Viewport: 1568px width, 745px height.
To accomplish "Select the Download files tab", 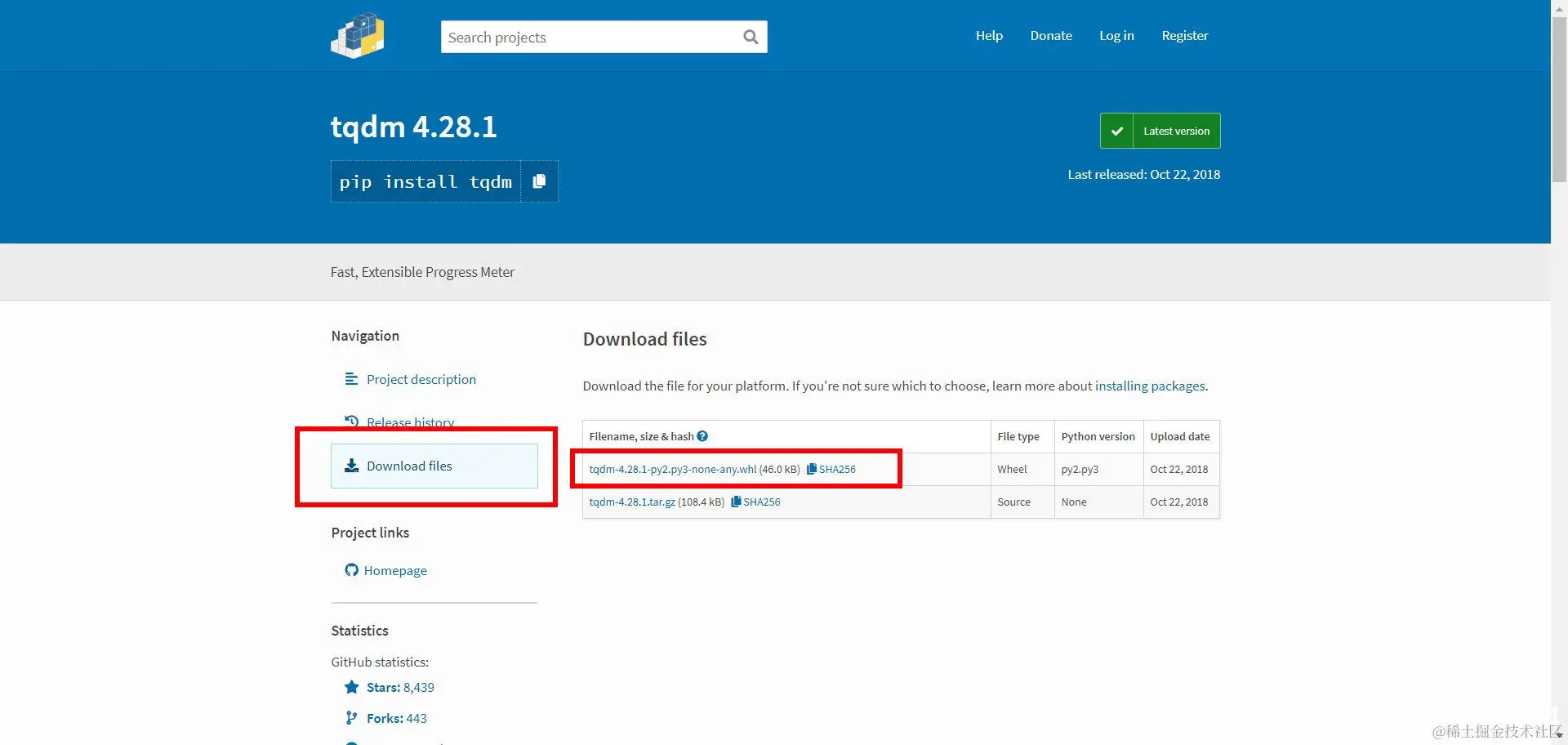I will (x=434, y=466).
